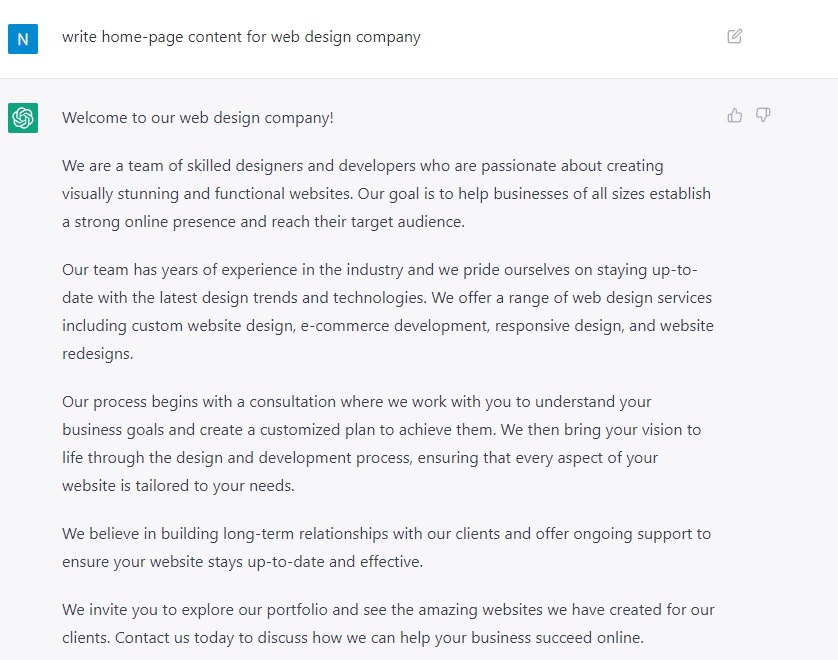This screenshot has width=838, height=660.
Task: Click the edit message pencil icon
Action: click(734, 36)
